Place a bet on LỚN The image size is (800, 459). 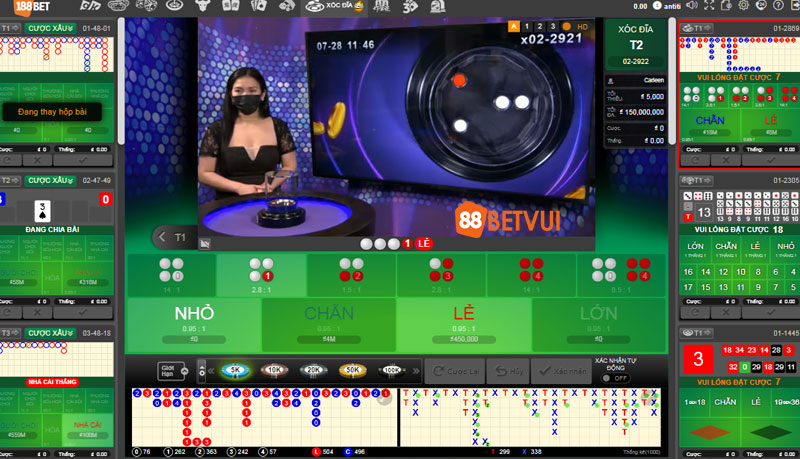[598, 324]
